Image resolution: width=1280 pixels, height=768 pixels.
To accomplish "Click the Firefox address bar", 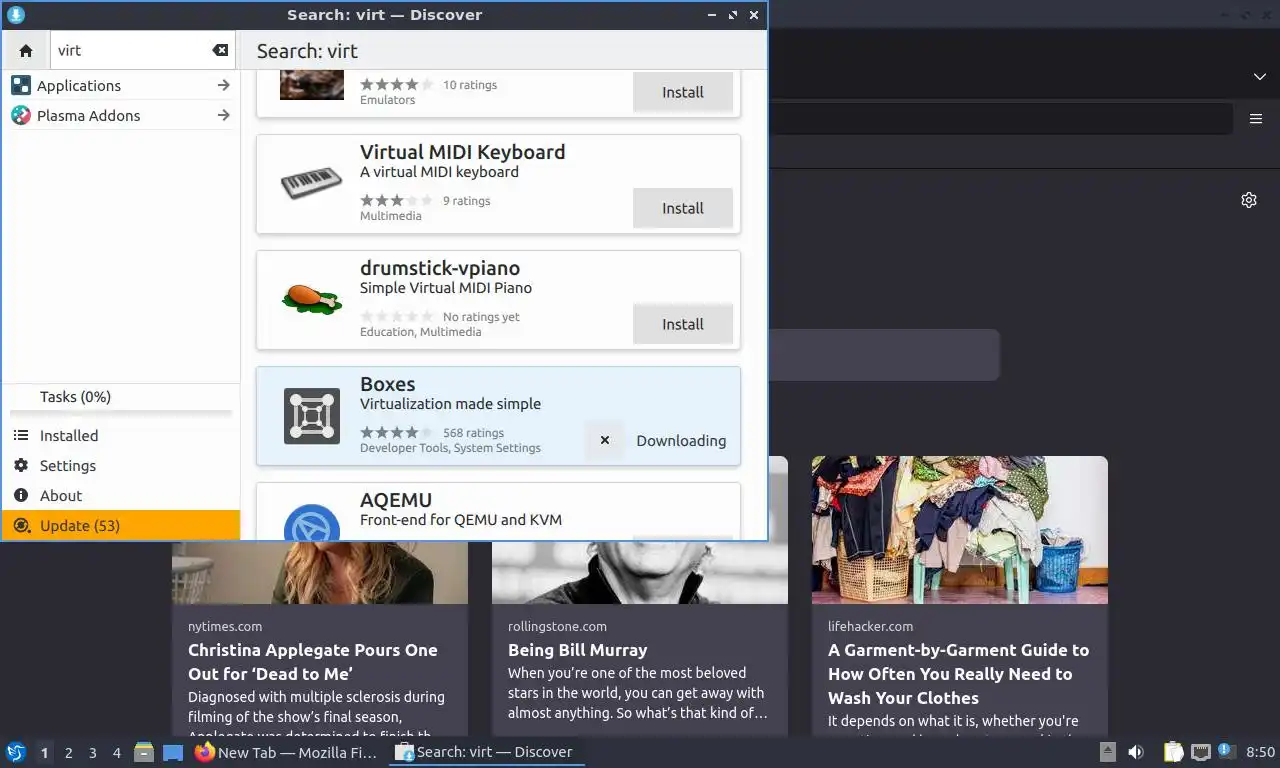I will pyautogui.click(x=1000, y=119).
